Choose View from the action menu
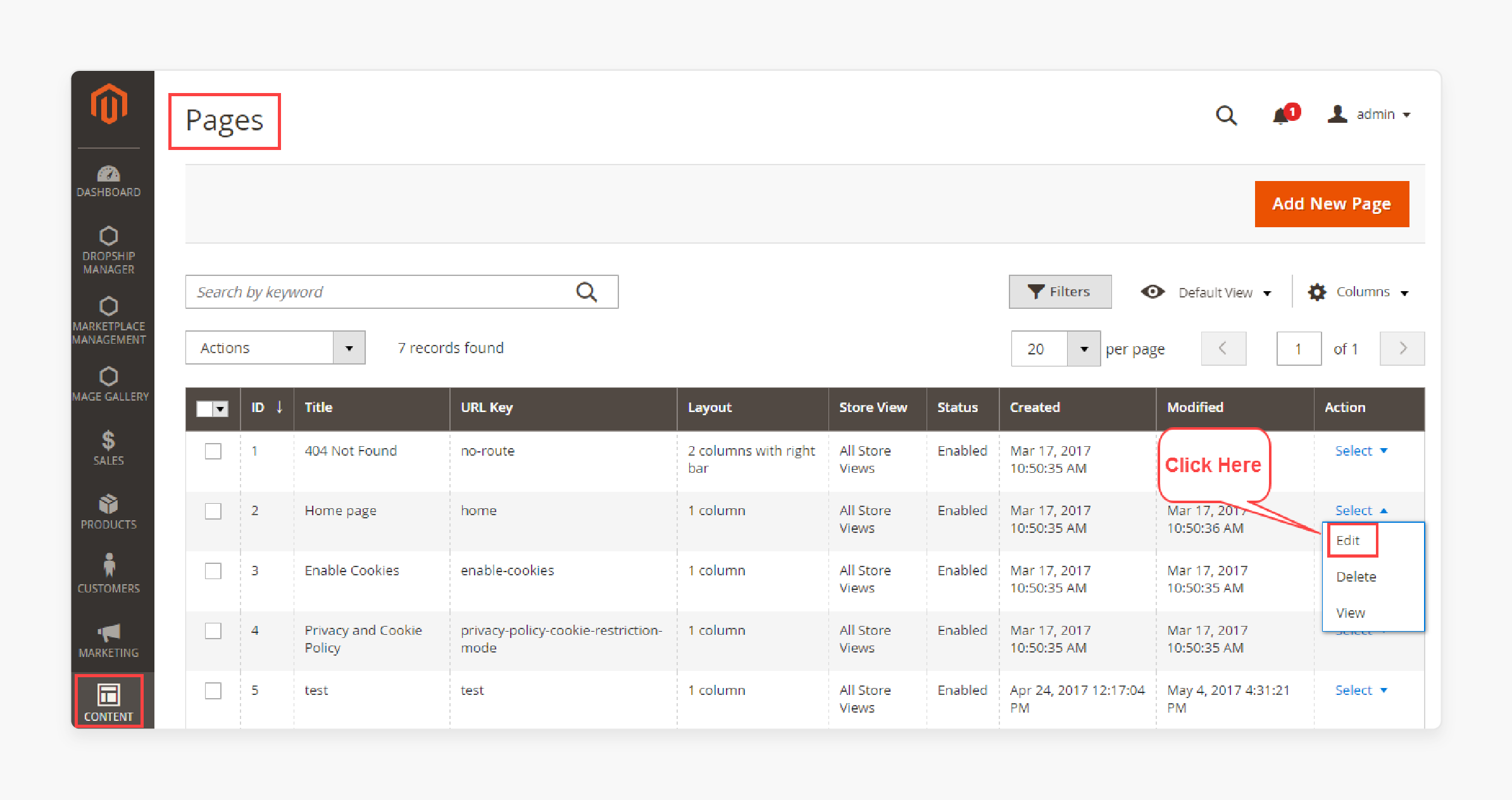Screen dimensions: 1512x800 [1351, 613]
